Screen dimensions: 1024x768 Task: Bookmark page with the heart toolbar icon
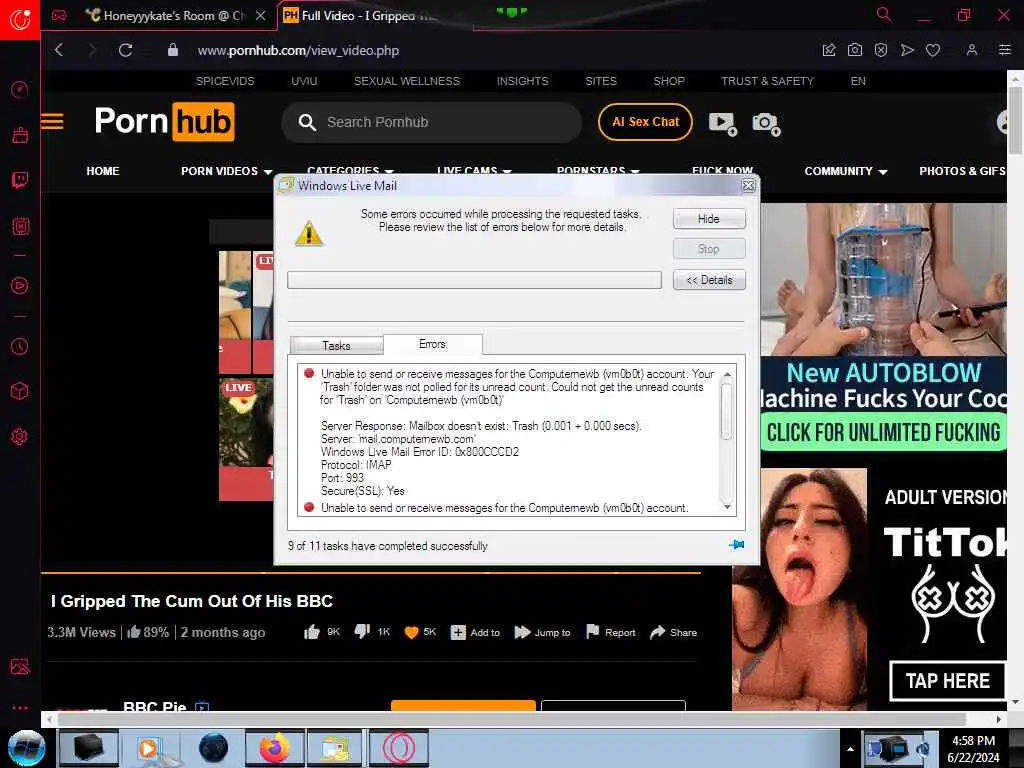[933, 50]
